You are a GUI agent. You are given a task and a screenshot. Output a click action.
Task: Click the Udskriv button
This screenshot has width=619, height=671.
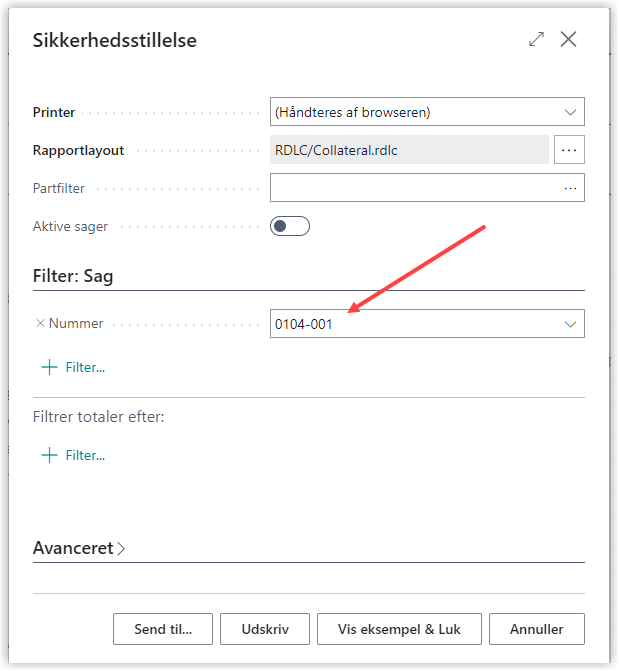(265, 629)
